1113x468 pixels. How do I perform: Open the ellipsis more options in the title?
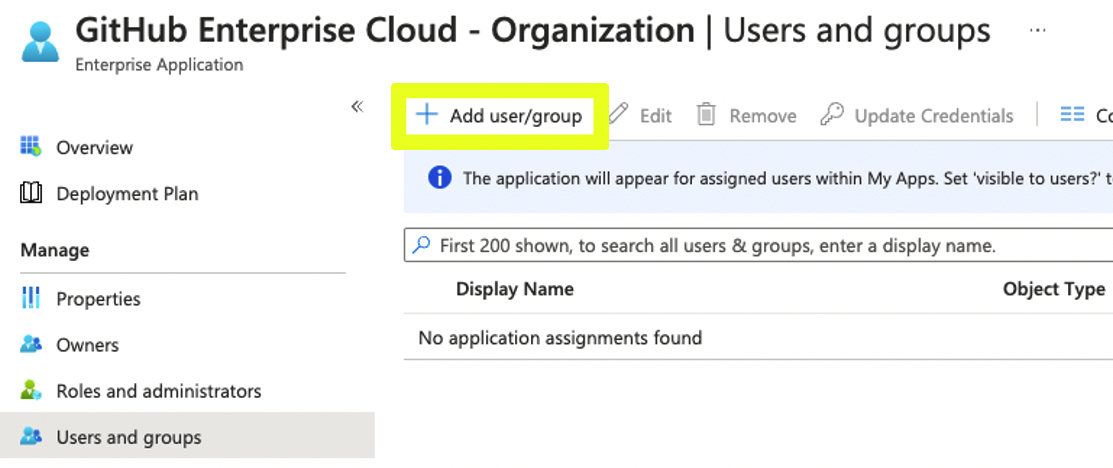(1038, 31)
